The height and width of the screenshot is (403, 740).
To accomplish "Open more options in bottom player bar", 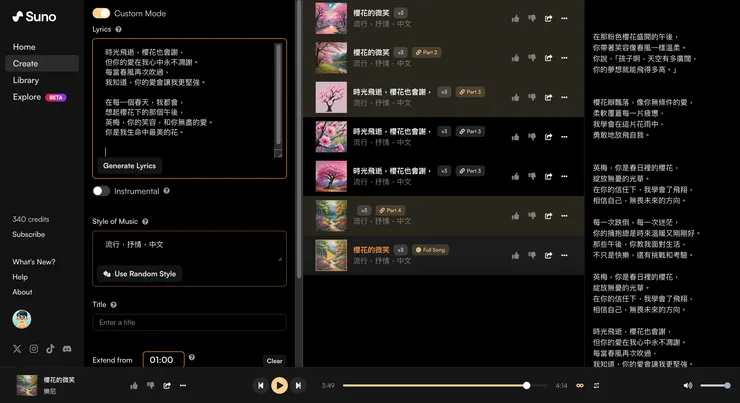I will point(183,386).
